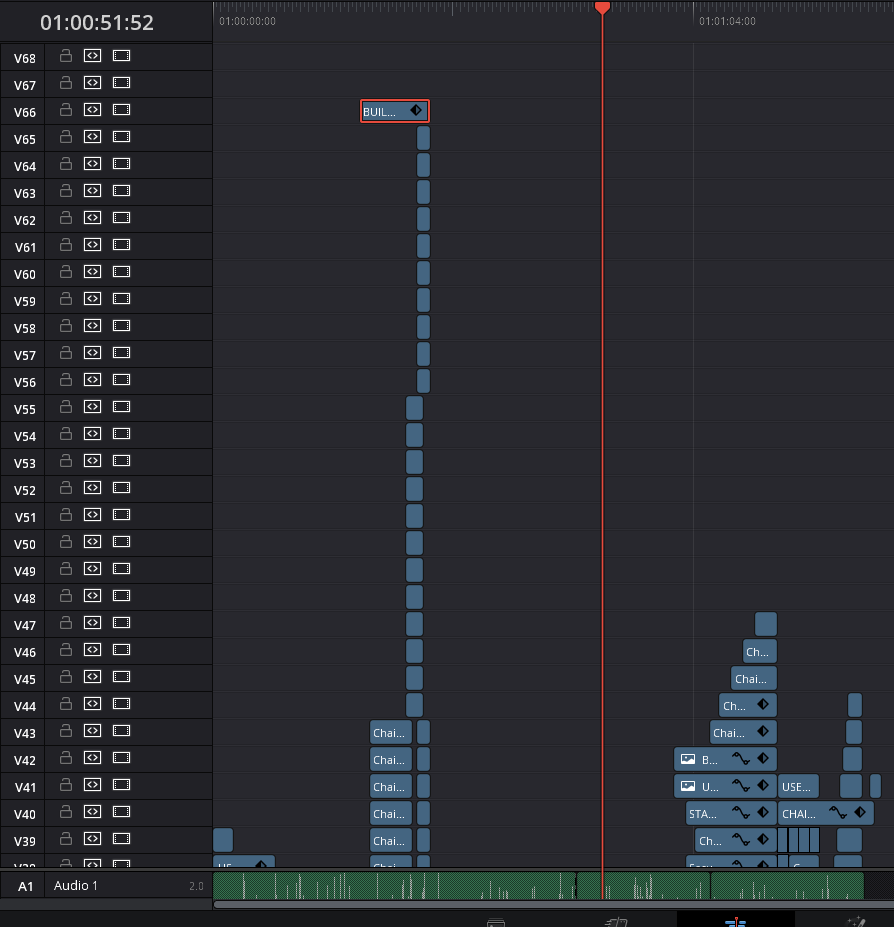Toggle auto select on track V40
Image resolution: width=894 pixels, height=927 pixels.
(92, 812)
